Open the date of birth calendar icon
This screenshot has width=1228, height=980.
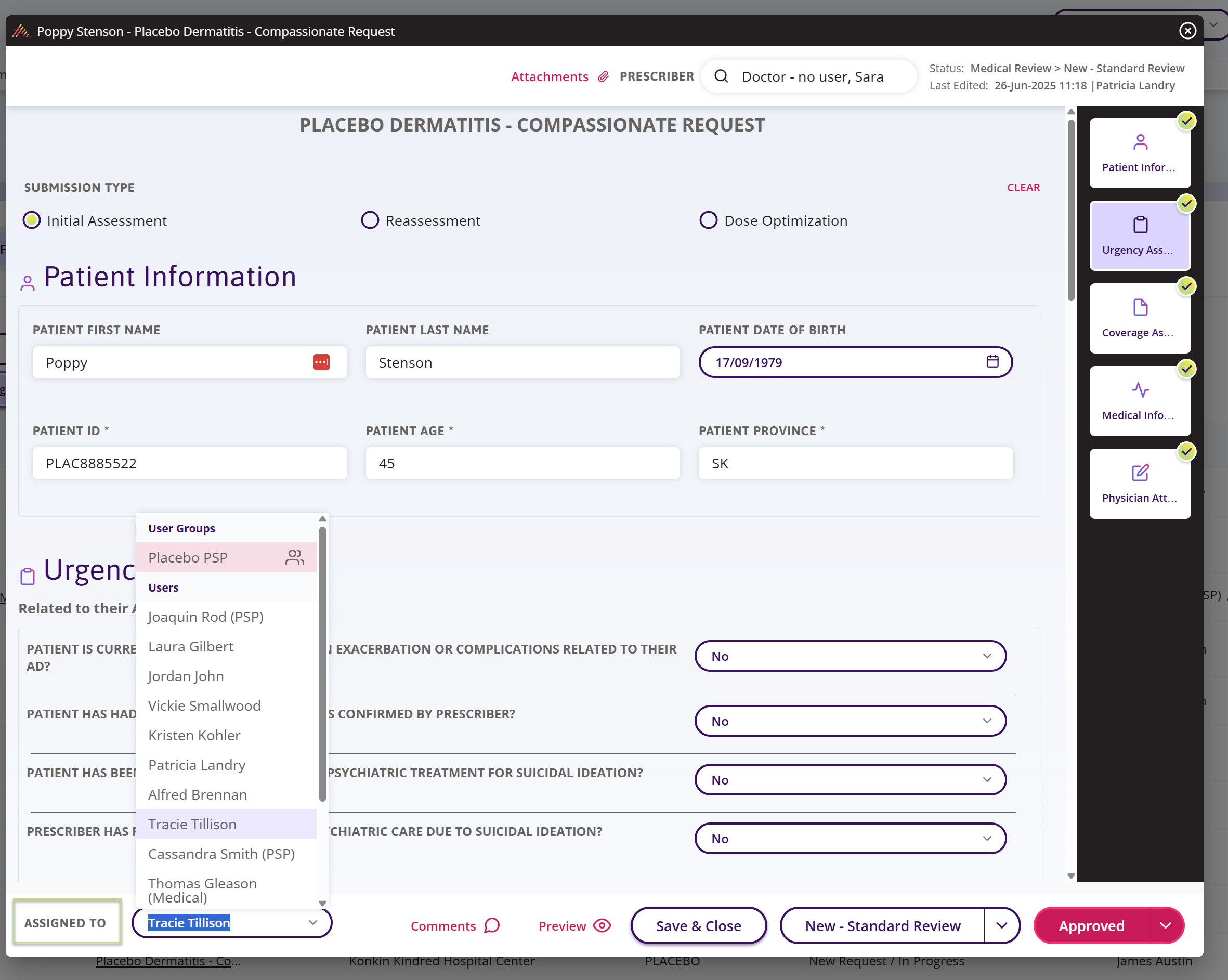(x=993, y=361)
